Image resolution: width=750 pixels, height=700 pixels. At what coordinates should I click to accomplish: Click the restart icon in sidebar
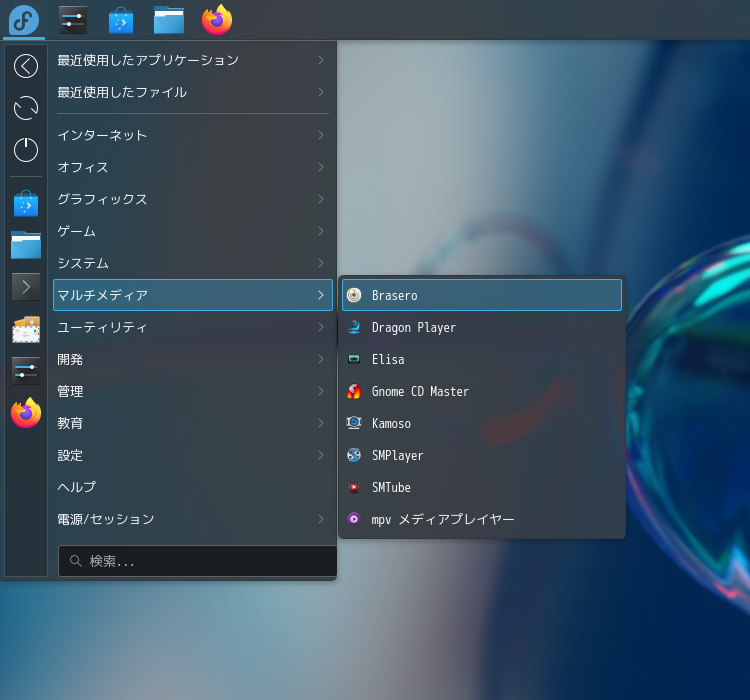pos(26,108)
